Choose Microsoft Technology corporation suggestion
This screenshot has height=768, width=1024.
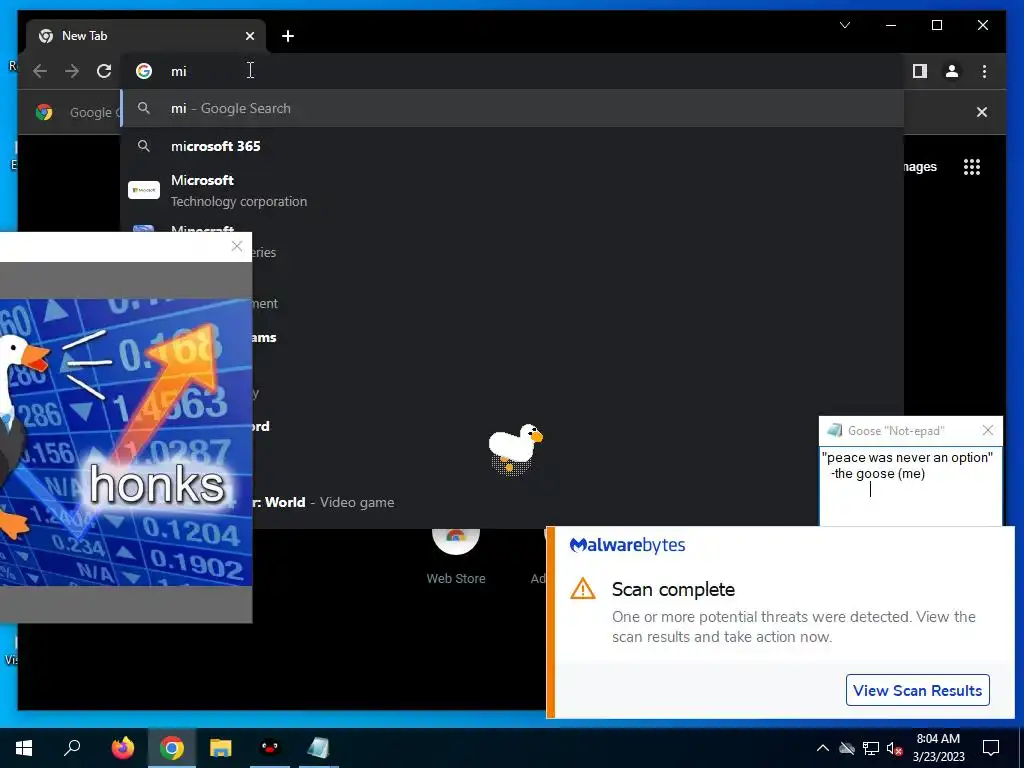pyautogui.click(x=513, y=190)
